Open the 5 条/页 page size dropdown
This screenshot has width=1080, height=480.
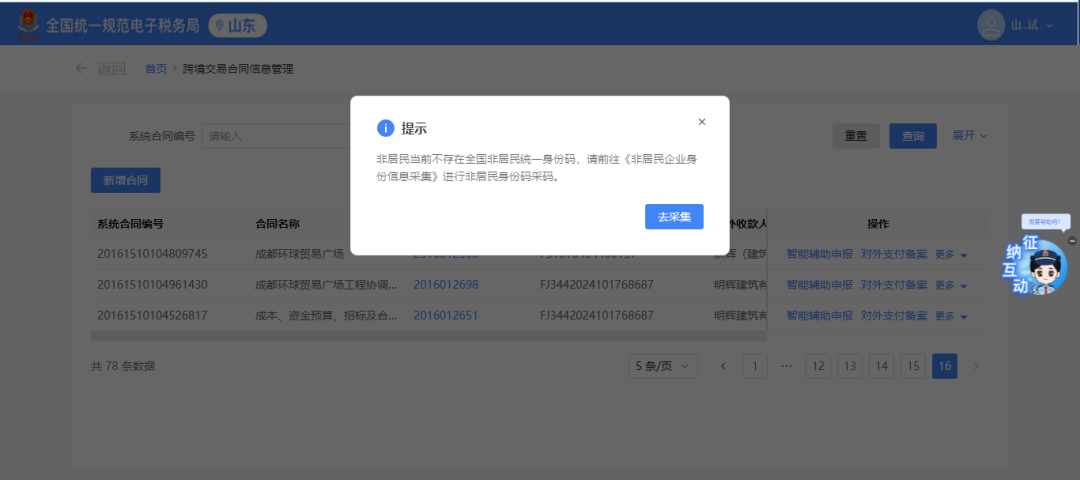point(663,366)
